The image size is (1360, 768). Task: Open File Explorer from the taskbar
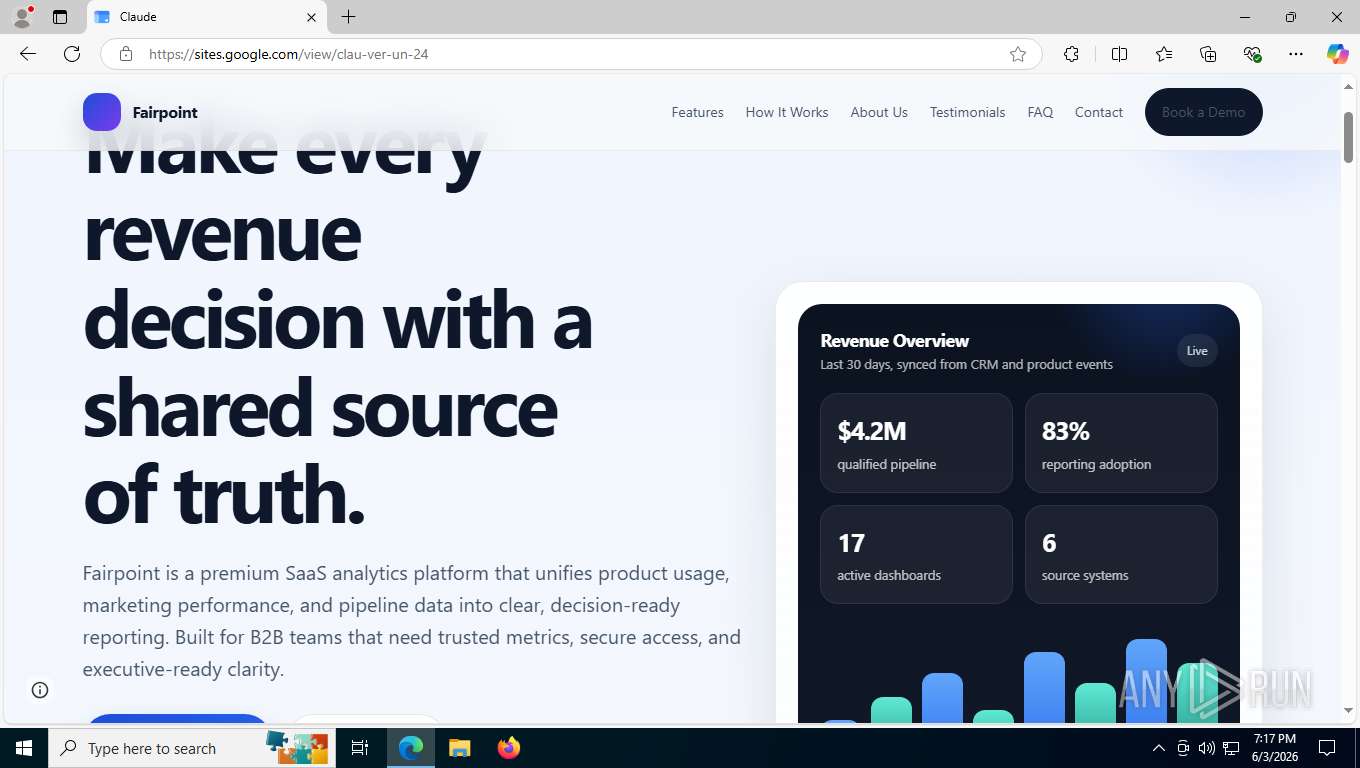(459, 748)
